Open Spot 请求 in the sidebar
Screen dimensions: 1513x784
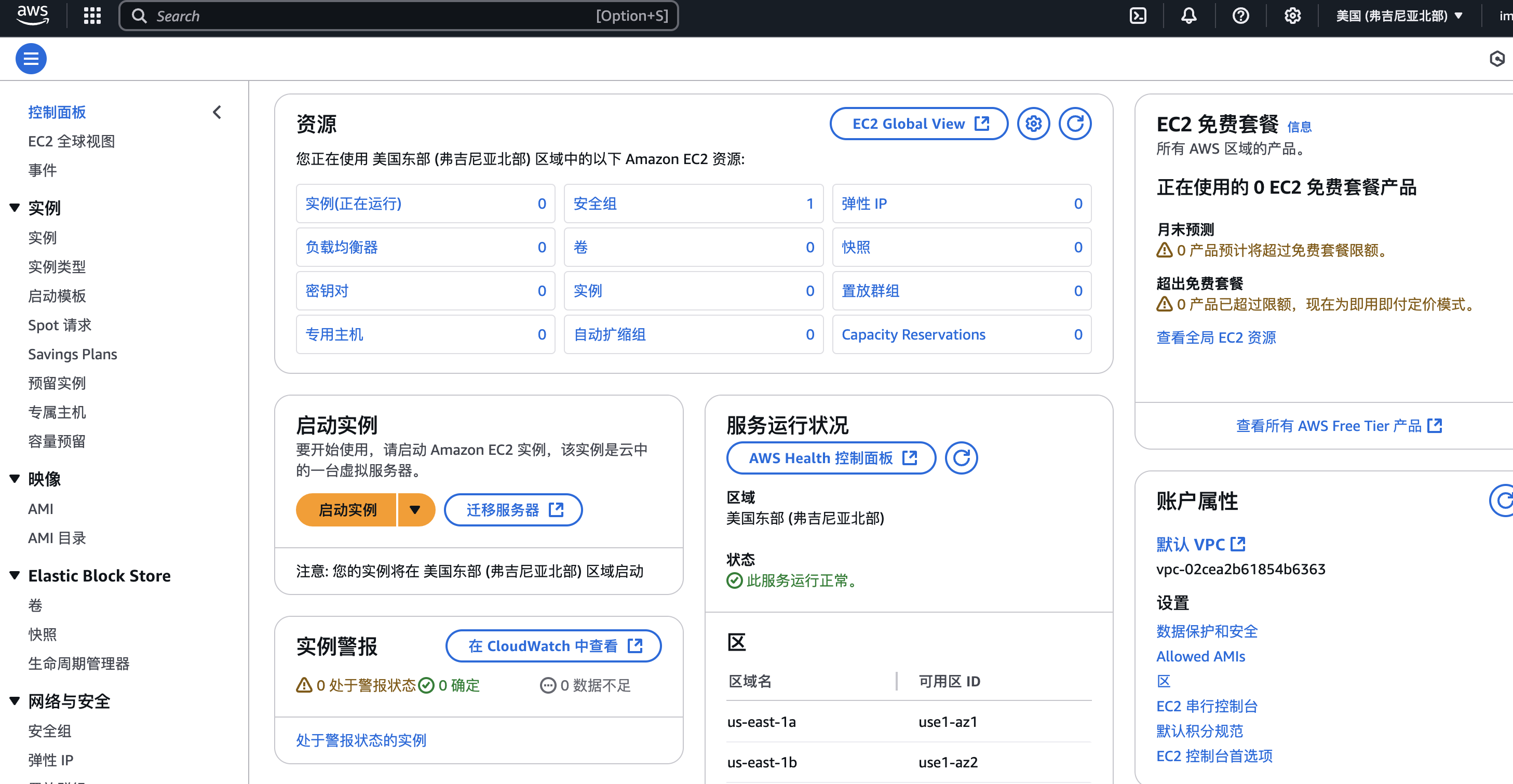[60, 325]
